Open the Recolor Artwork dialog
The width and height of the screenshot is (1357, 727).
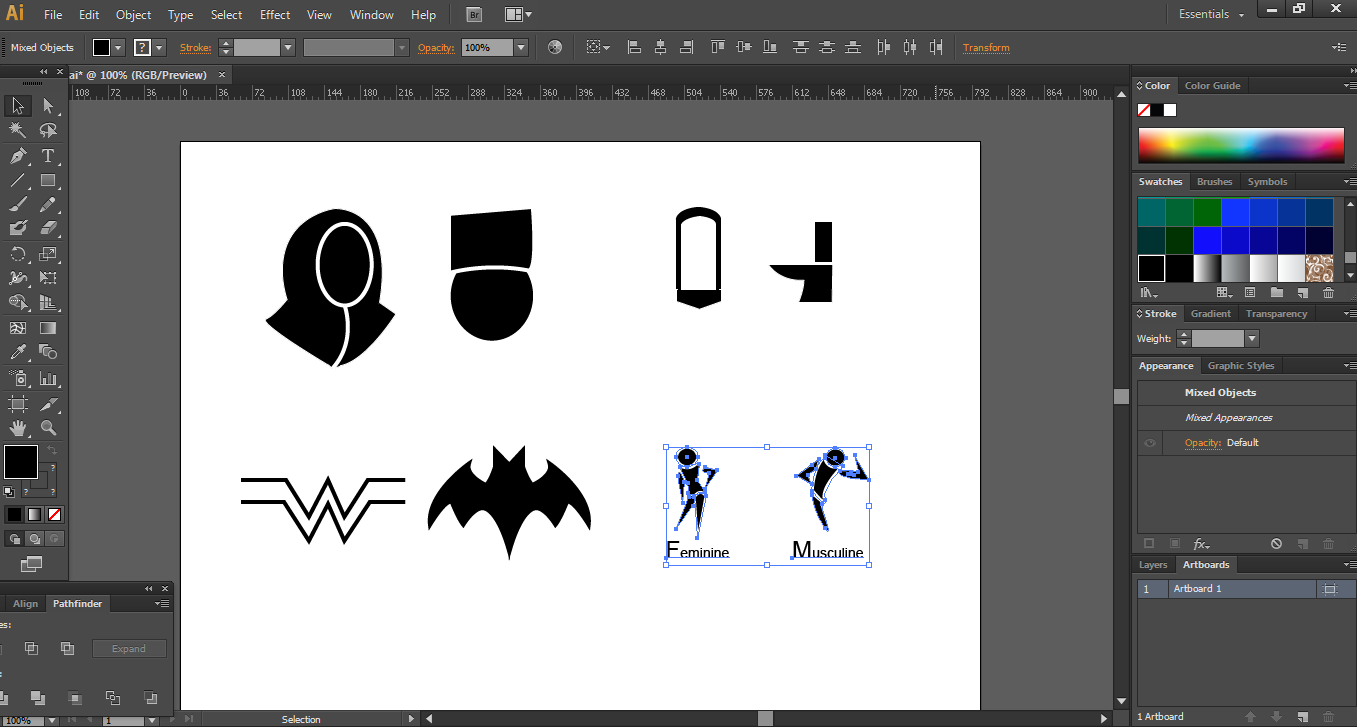555,47
